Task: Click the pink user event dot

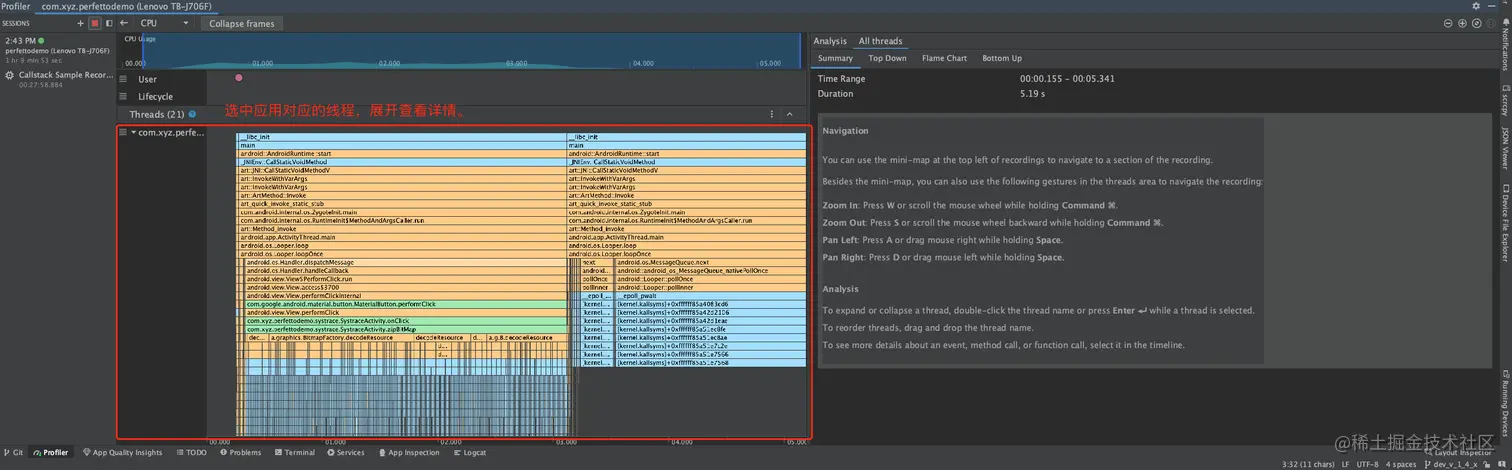Action: [238, 77]
